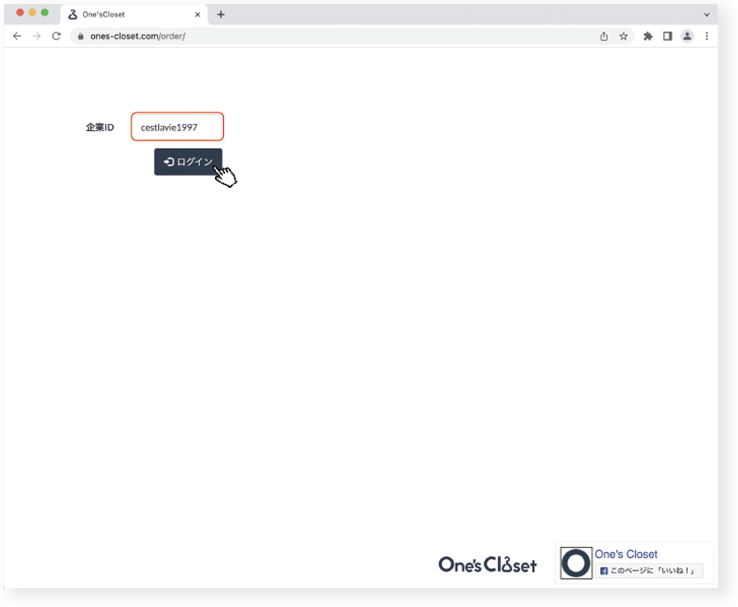
Task: Click the share page icon
Action: coord(604,36)
